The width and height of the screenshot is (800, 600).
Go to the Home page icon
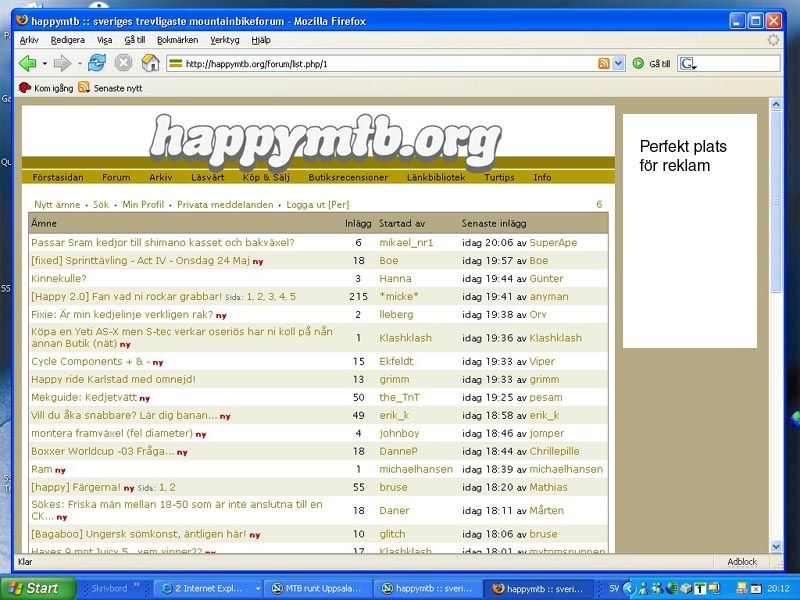[x=150, y=63]
